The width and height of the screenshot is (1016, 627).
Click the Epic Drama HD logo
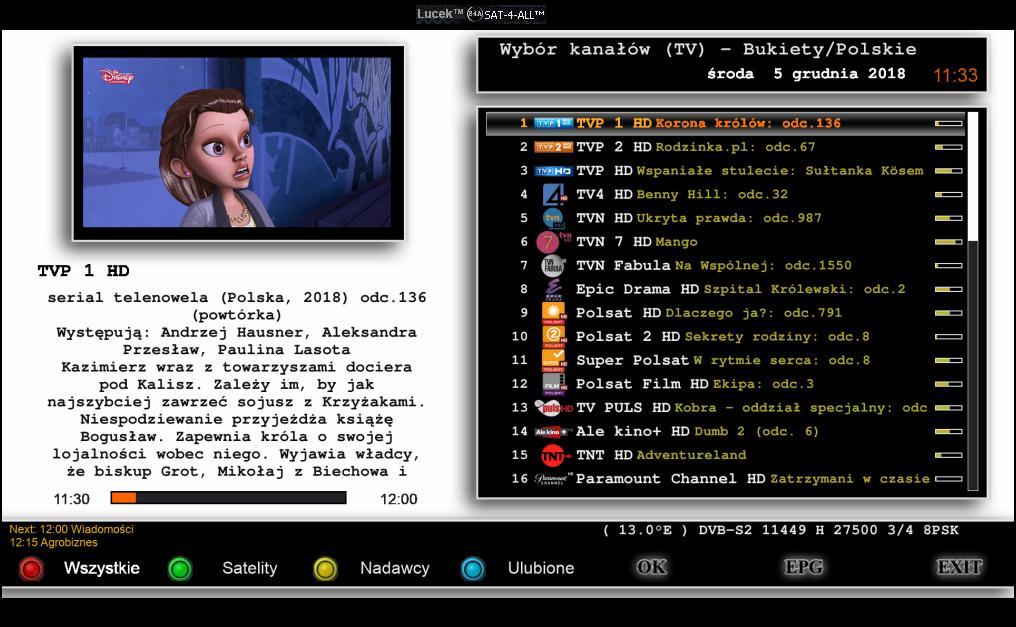pyautogui.click(x=554, y=289)
